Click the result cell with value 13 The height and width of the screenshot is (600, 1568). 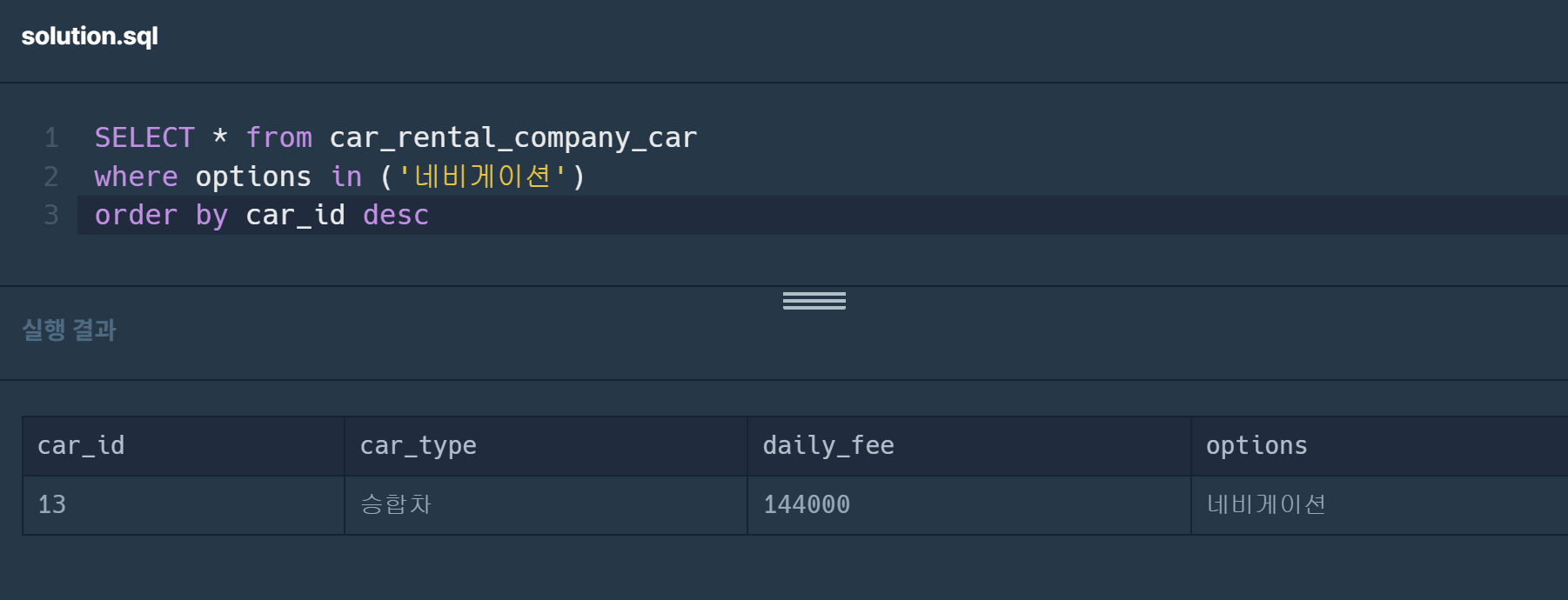[x=52, y=505]
